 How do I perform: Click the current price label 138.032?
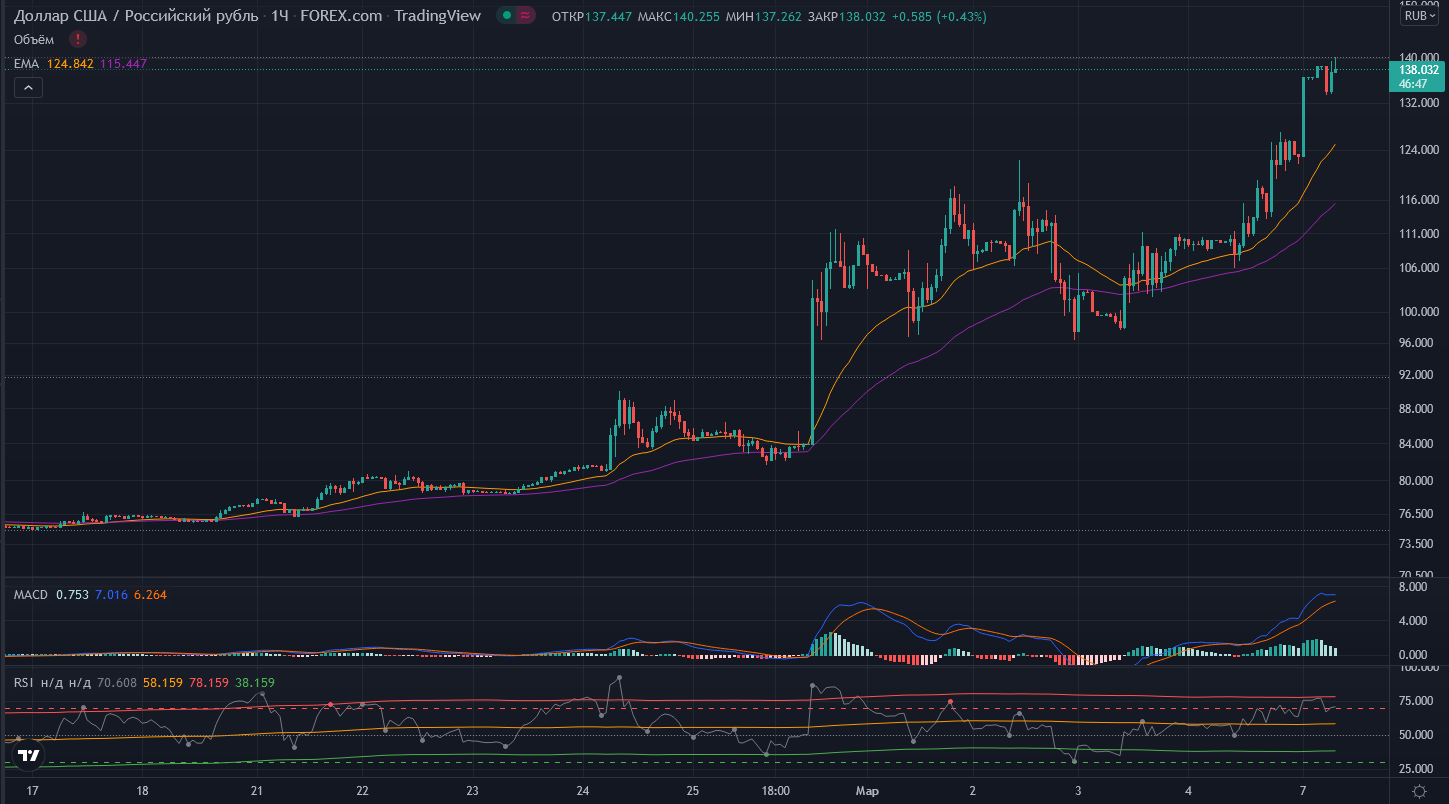coord(1419,70)
